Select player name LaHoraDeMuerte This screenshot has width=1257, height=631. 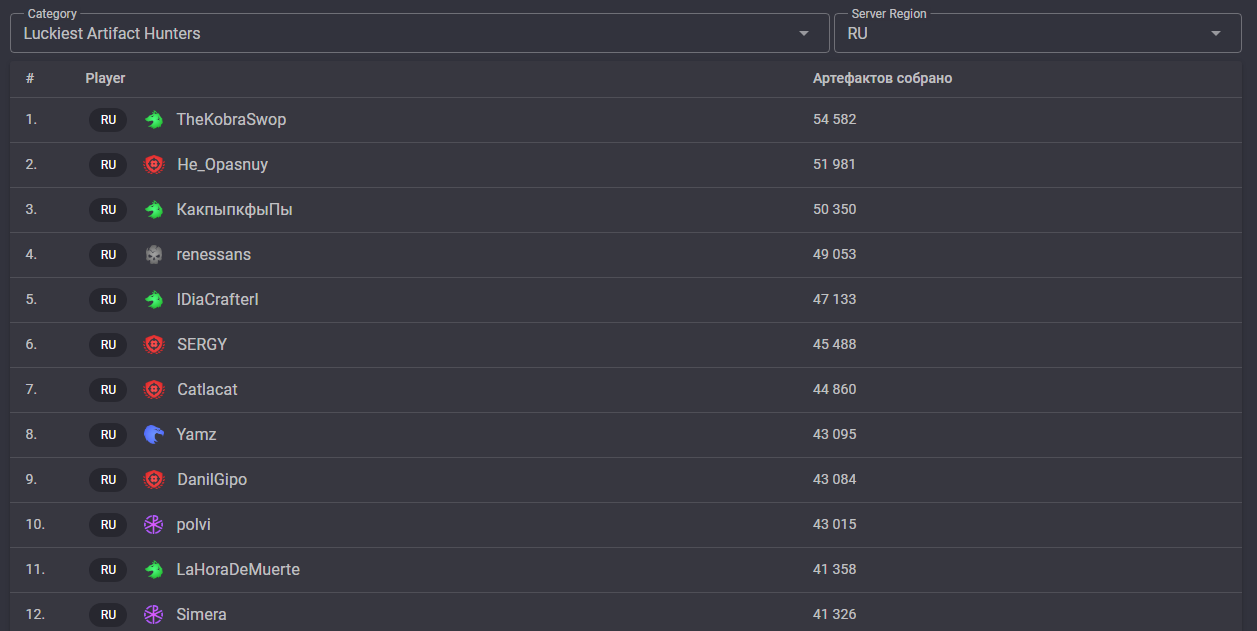coord(238,570)
